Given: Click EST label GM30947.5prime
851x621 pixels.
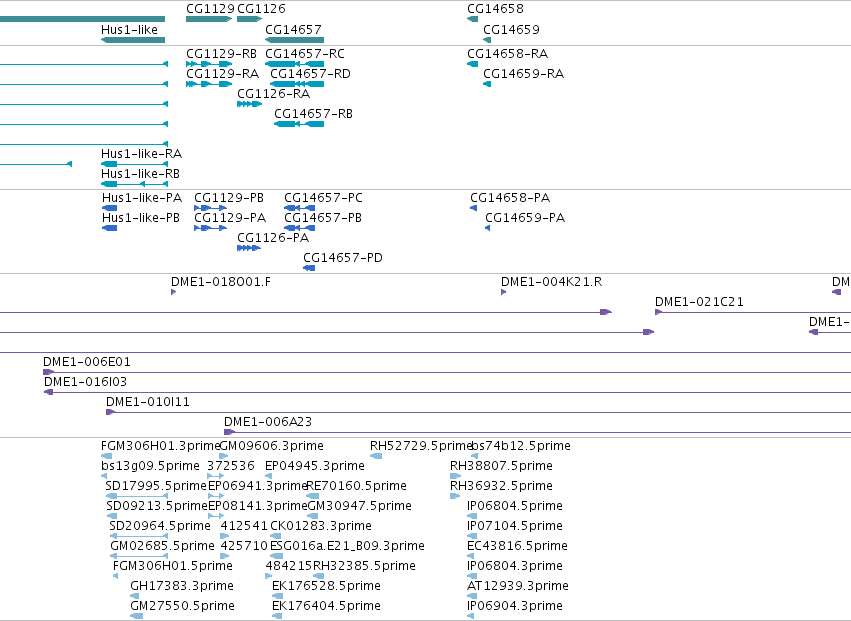Looking at the screenshot, I should click(360, 507).
